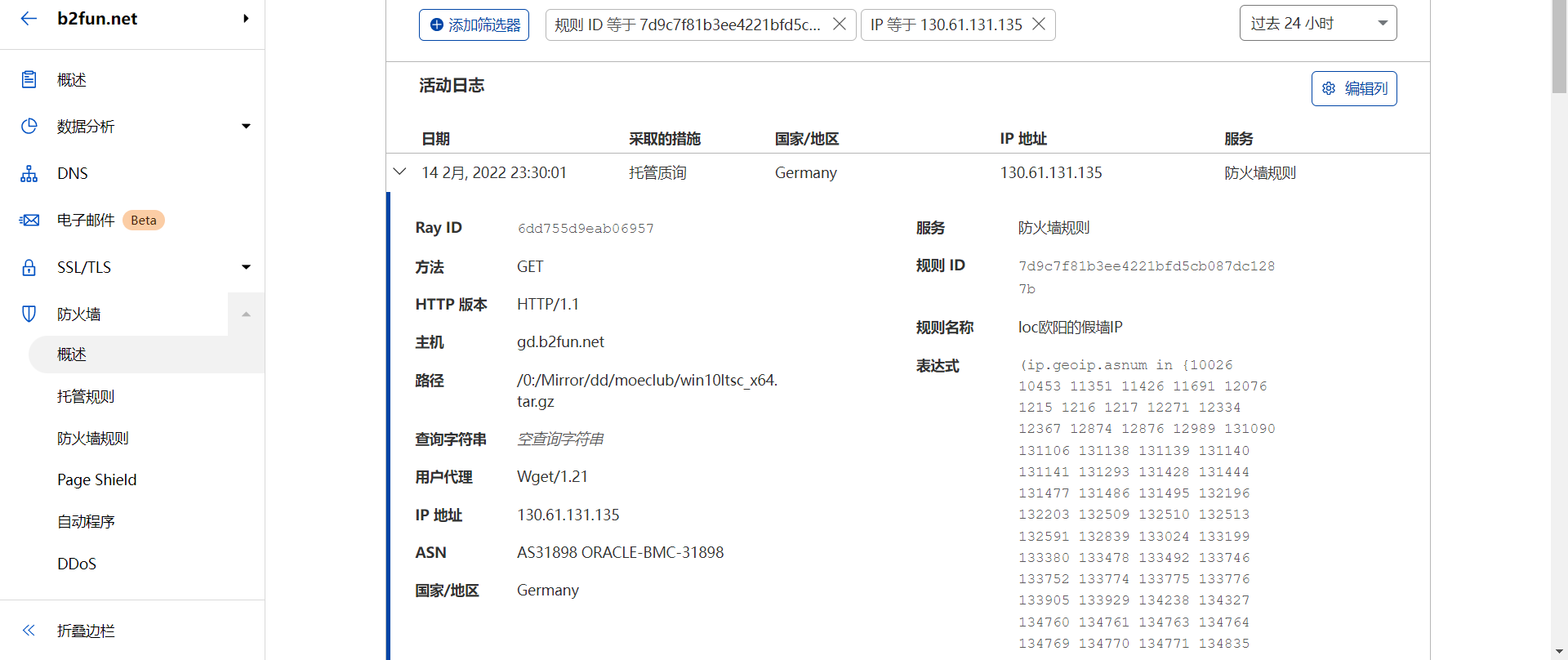Collapse the 14 2月 2022 log row chevron

click(399, 172)
